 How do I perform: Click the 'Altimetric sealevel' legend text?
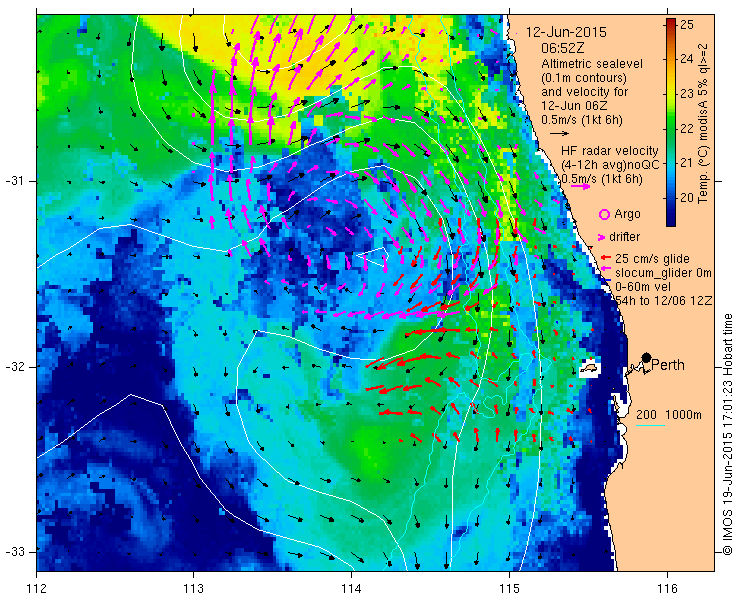(592, 63)
